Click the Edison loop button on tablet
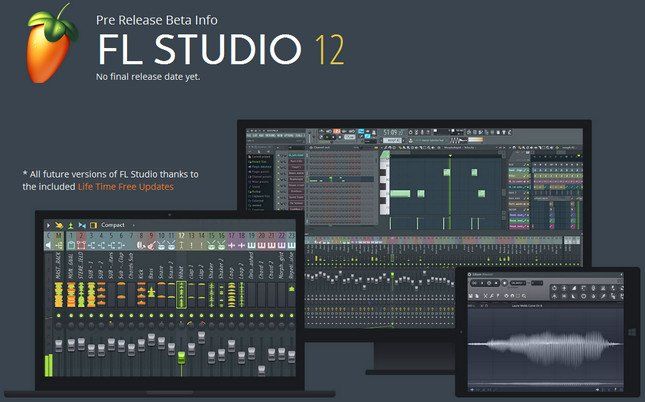Image resolution: width=645 pixels, height=402 pixels. click(x=474, y=283)
